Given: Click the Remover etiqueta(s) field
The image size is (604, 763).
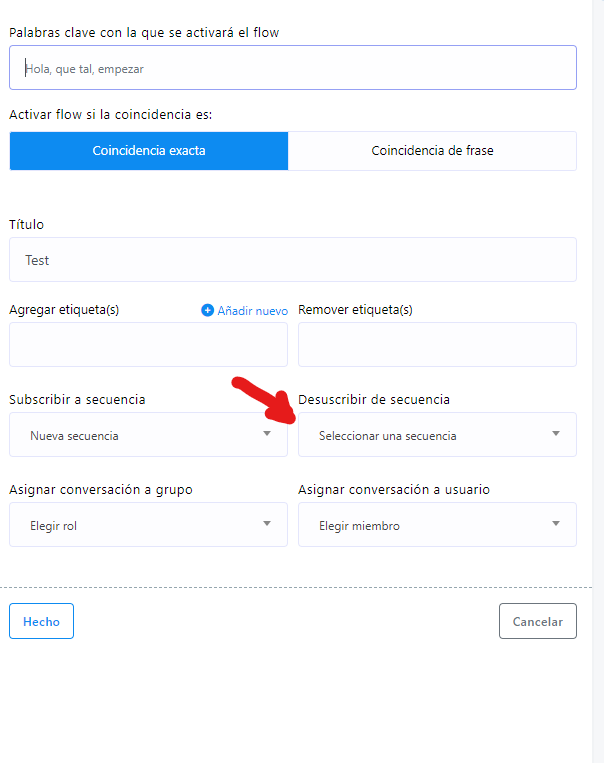Looking at the screenshot, I should 437,345.
